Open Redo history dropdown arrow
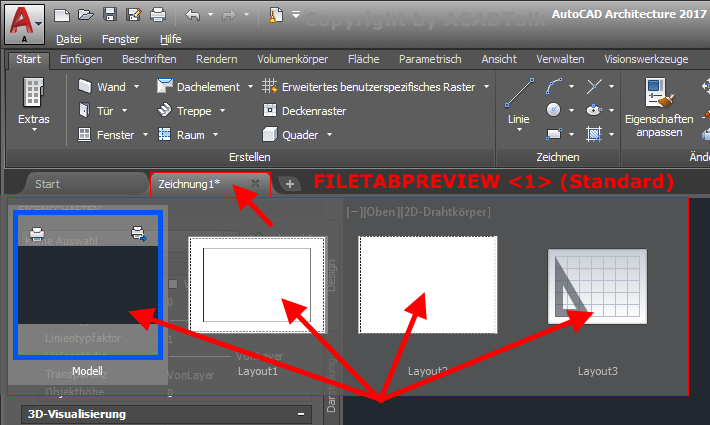Image resolution: width=710 pixels, height=425 pixels. 246,15
